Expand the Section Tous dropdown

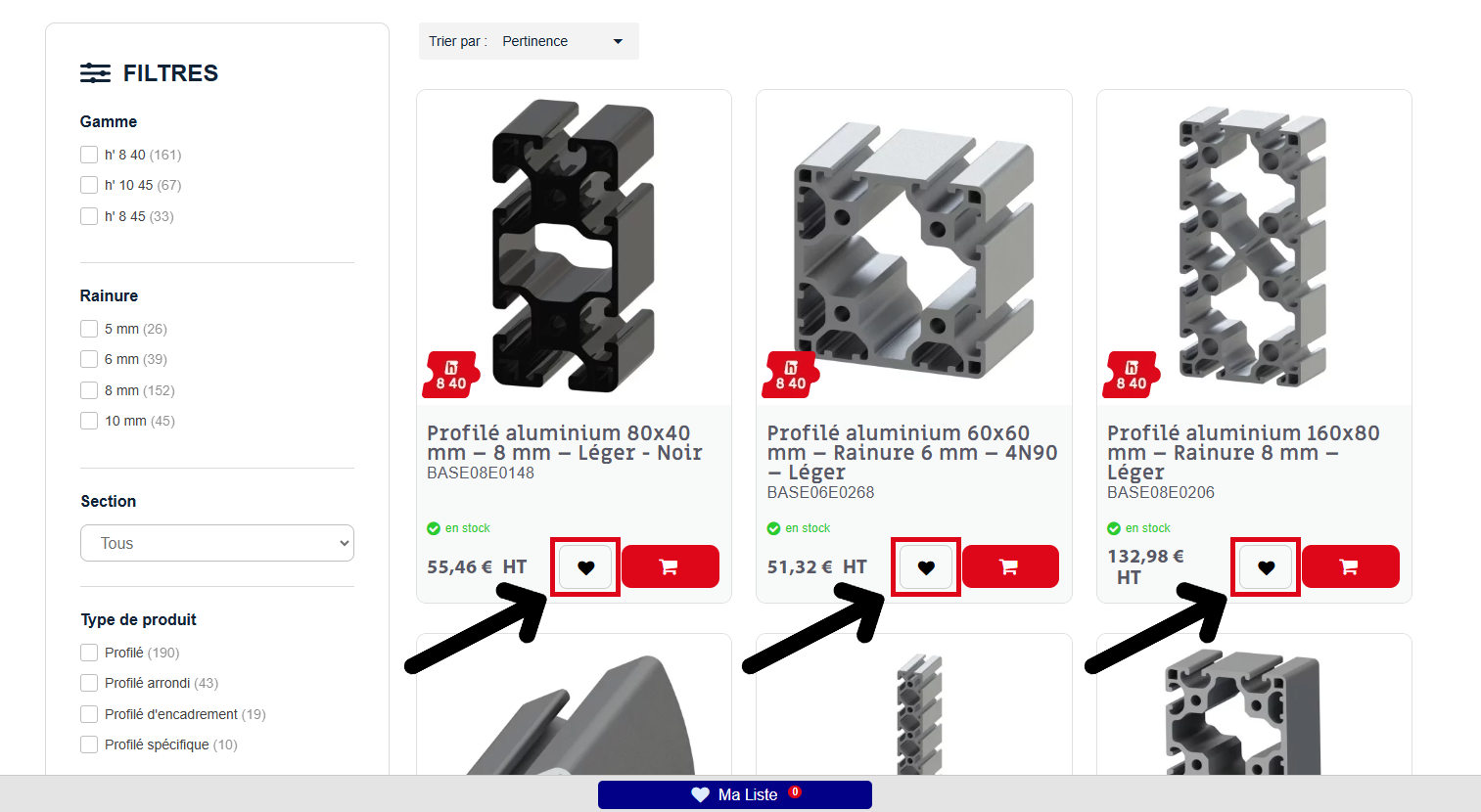point(217,543)
